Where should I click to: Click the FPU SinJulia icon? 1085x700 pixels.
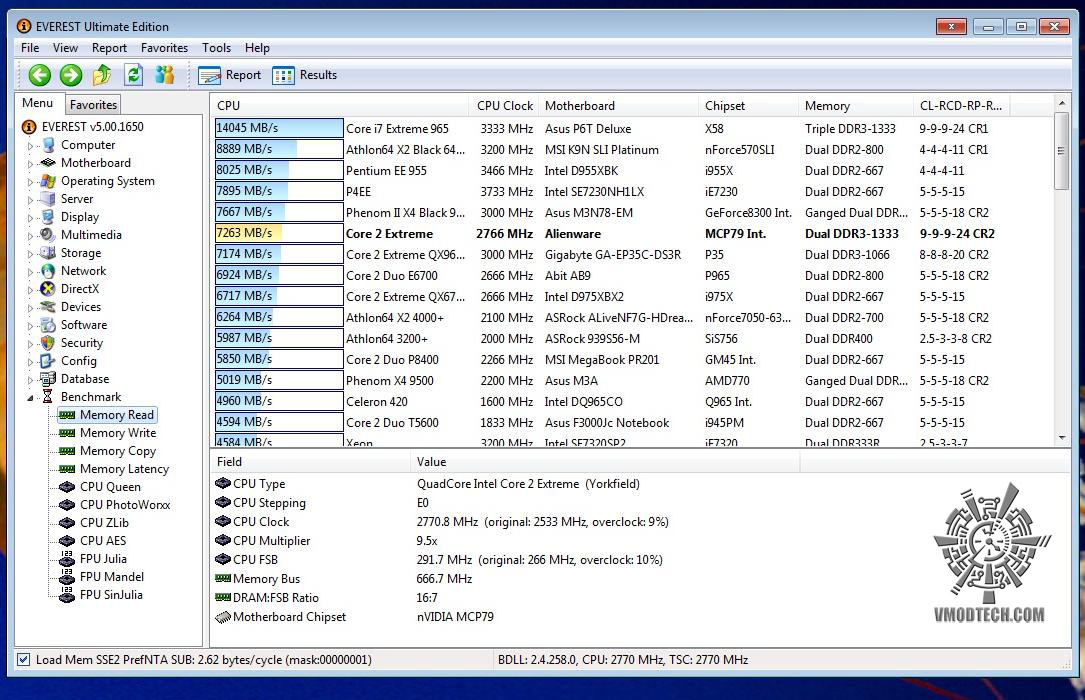pyautogui.click(x=67, y=594)
